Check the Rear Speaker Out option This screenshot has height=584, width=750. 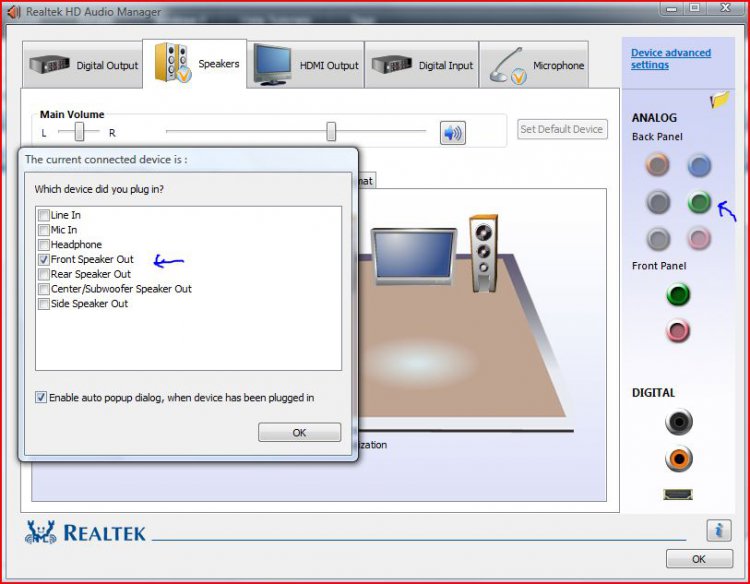pos(44,275)
